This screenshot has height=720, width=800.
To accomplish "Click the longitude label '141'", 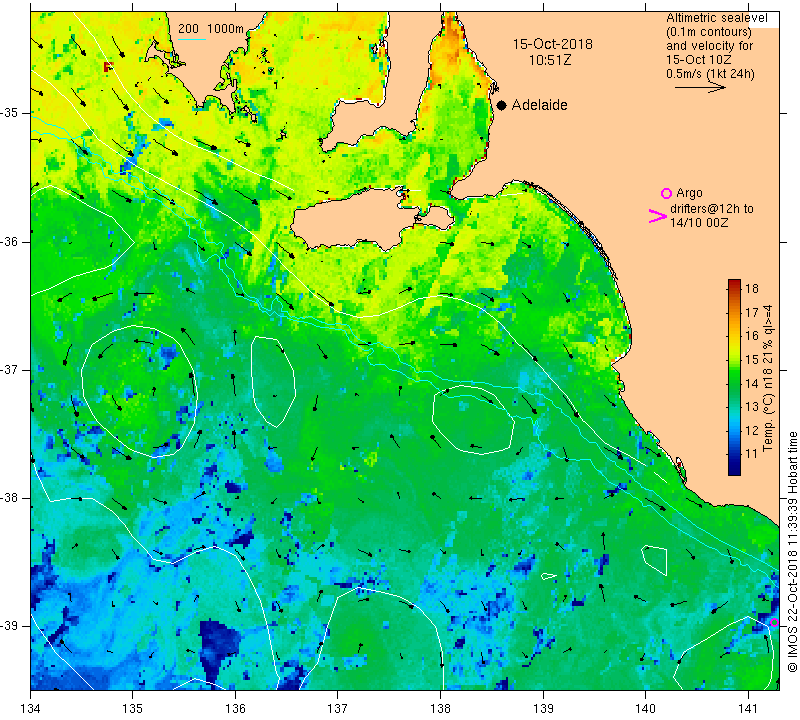I will point(748,708).
